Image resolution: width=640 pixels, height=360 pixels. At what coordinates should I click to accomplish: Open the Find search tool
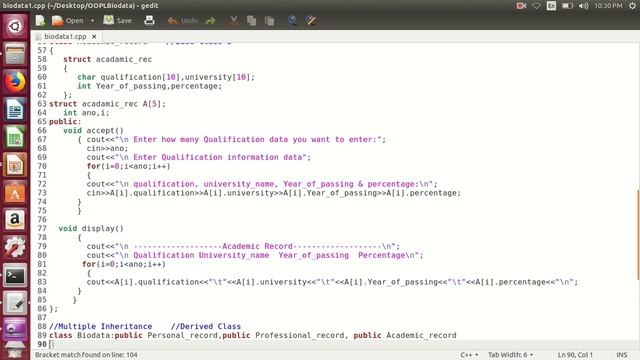point(292,20)
